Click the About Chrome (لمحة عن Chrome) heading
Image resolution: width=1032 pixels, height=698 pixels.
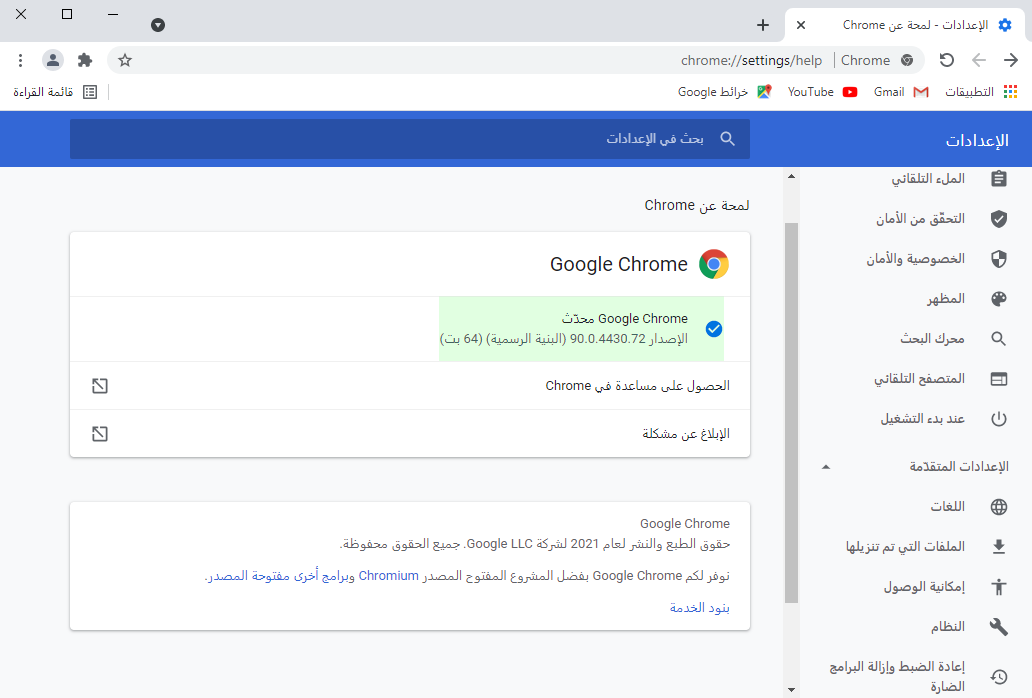(696, 205)
